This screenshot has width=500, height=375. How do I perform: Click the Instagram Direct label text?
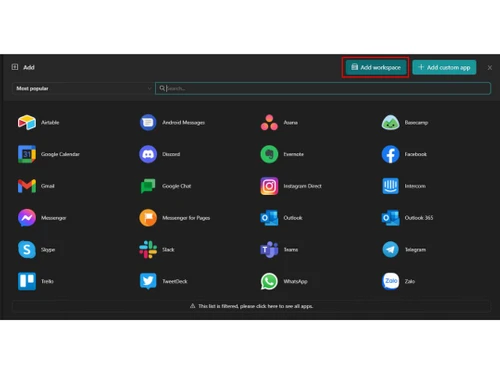pos(303,186)
